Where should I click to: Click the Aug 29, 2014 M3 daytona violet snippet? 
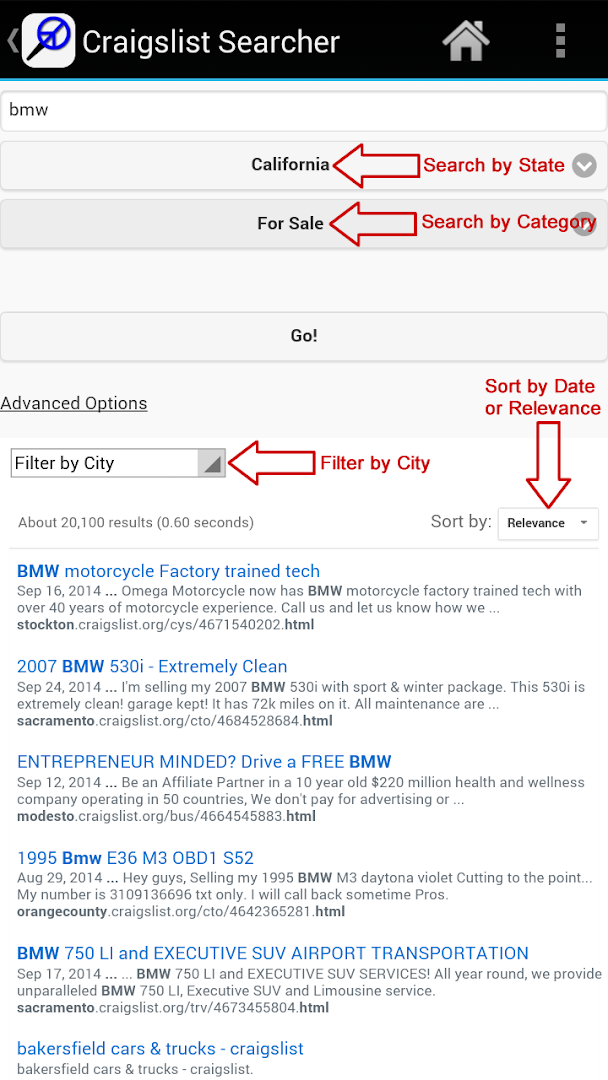tap(304, 887)
